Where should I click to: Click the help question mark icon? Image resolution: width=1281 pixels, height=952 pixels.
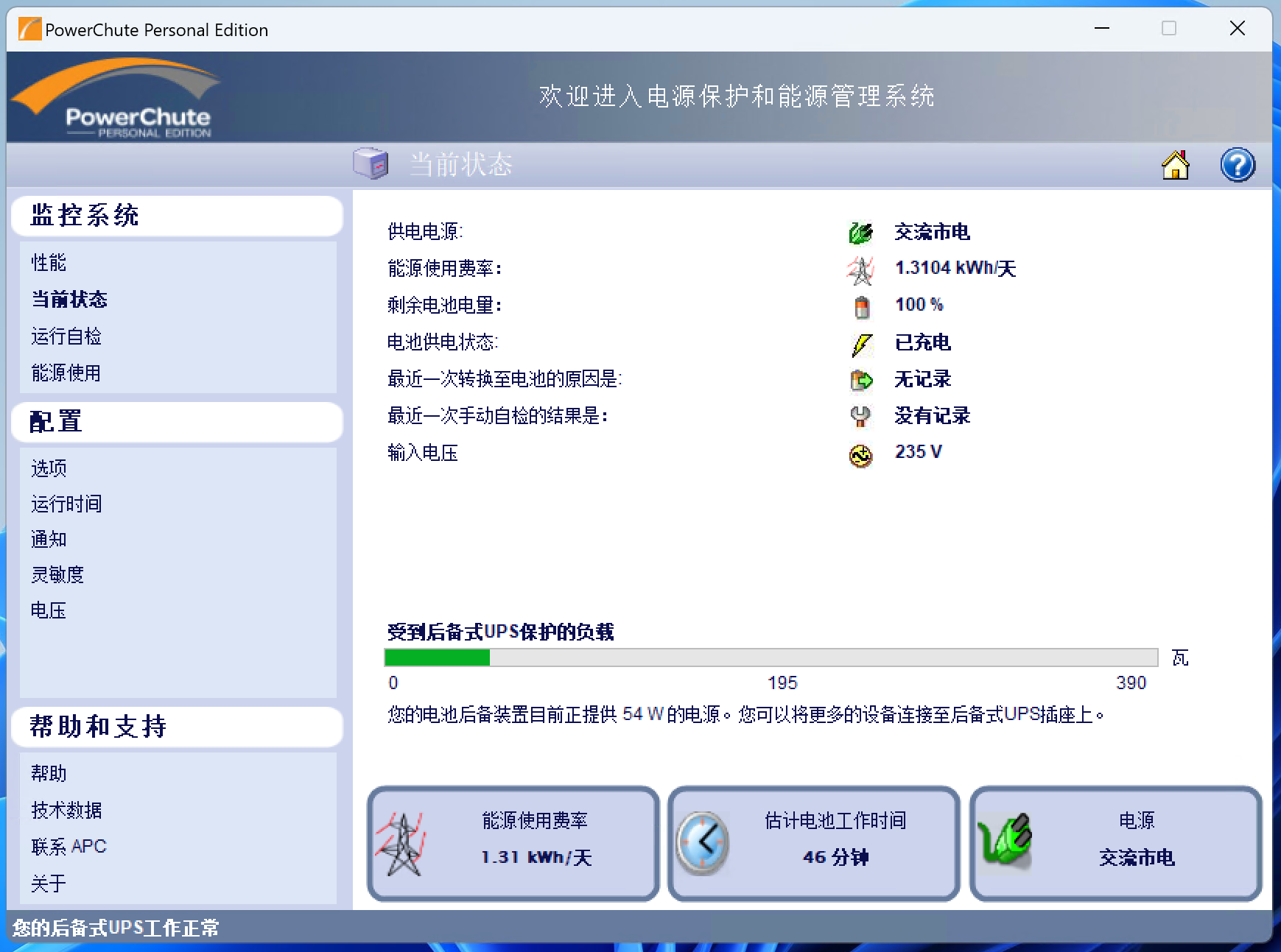pos(1238,165)
